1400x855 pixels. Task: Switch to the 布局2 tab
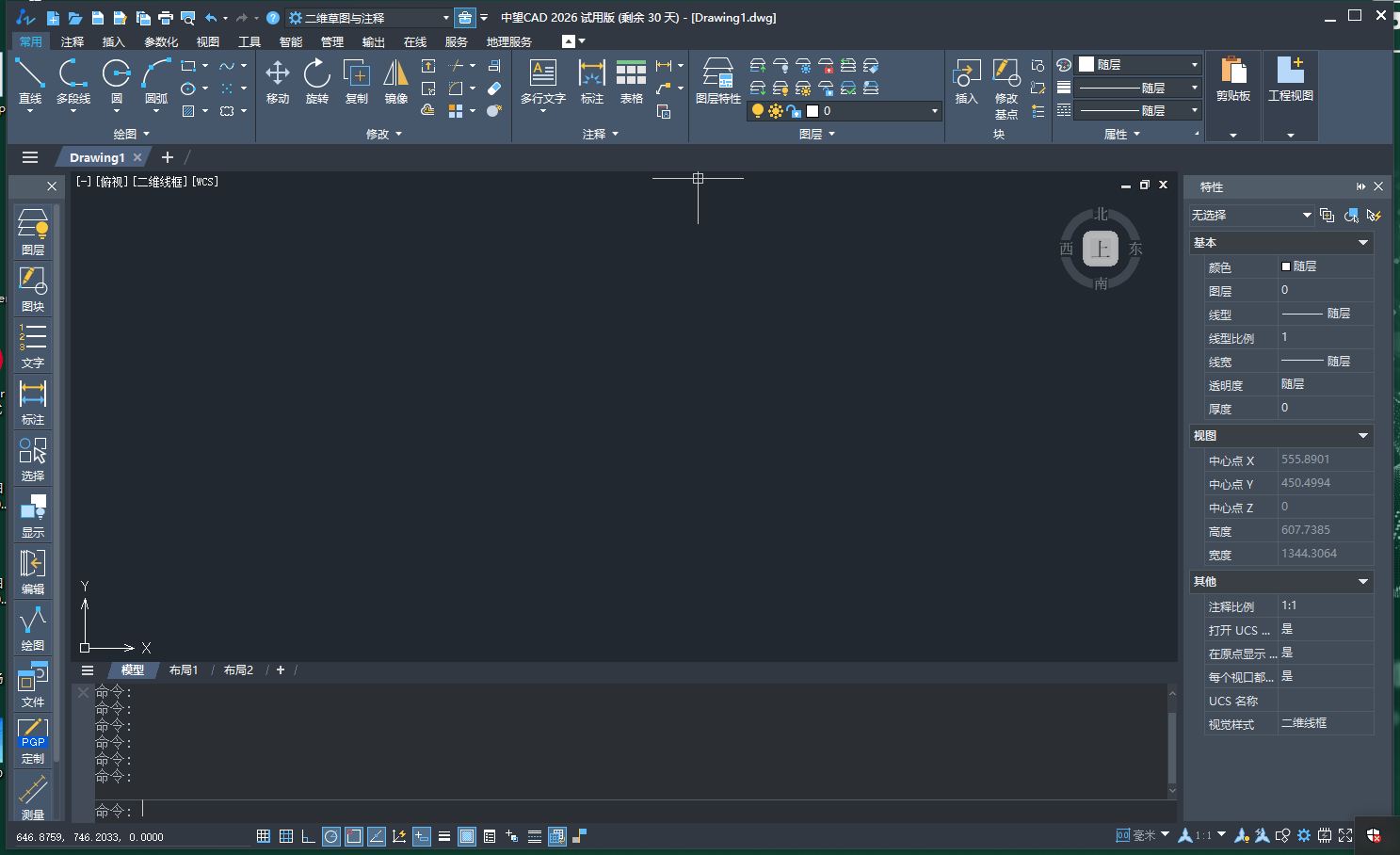pyautogui.click(x=238, y=670)
